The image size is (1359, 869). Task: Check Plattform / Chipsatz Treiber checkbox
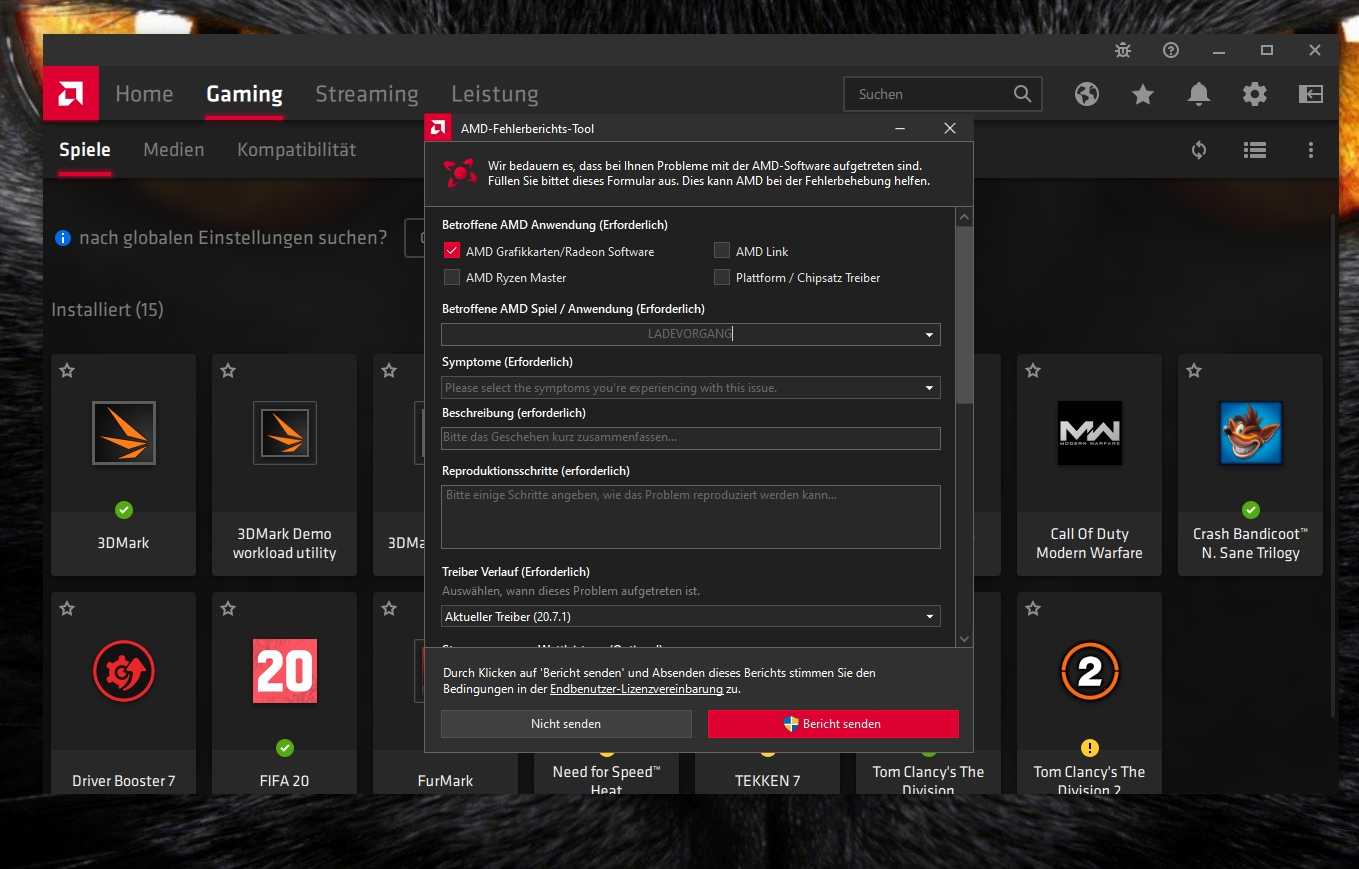[722, 277]
